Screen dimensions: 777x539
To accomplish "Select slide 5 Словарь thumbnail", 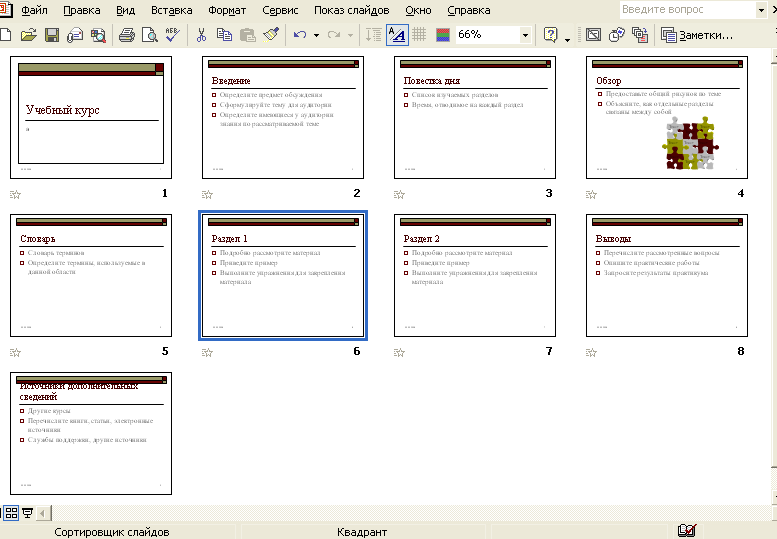I will (91, 275).
